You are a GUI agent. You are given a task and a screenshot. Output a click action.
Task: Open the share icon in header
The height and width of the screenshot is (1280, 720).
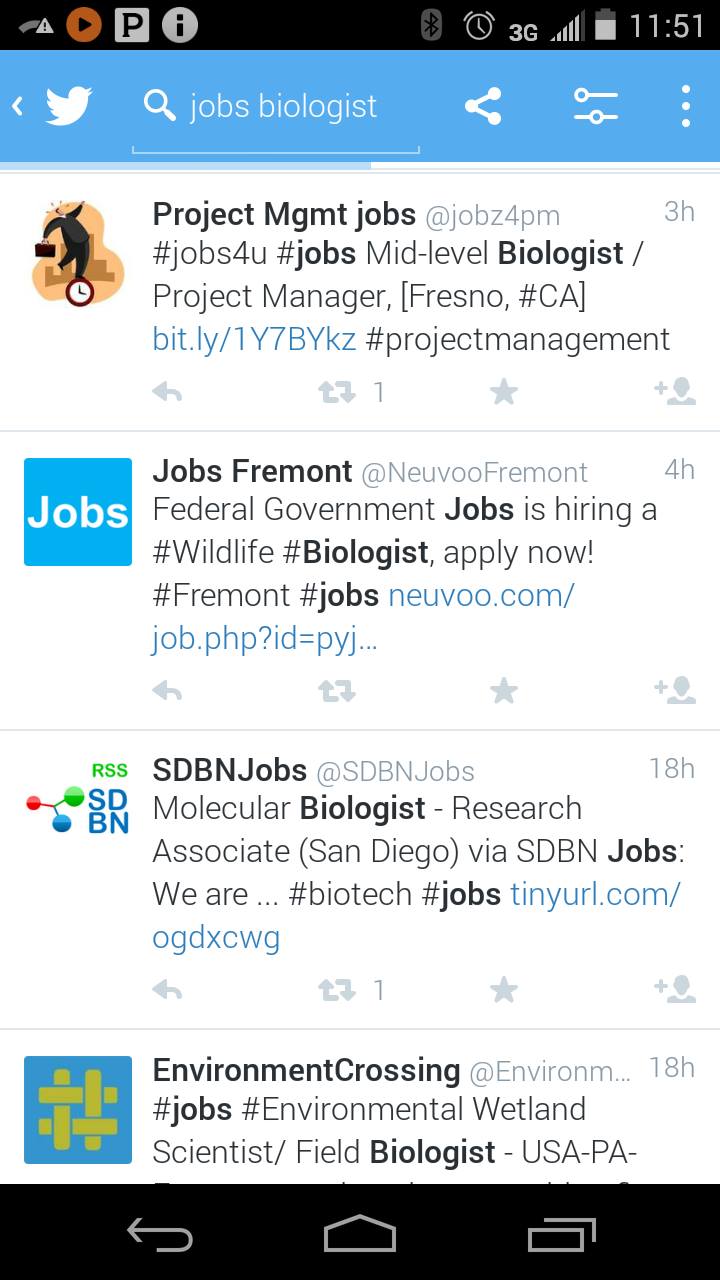click(483, 106)
